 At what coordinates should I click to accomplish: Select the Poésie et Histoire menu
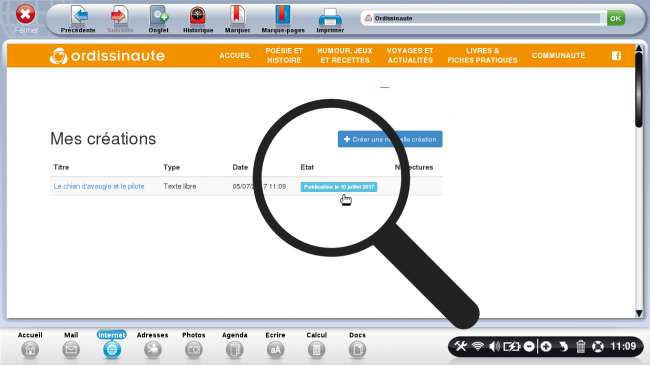(284, 55)
